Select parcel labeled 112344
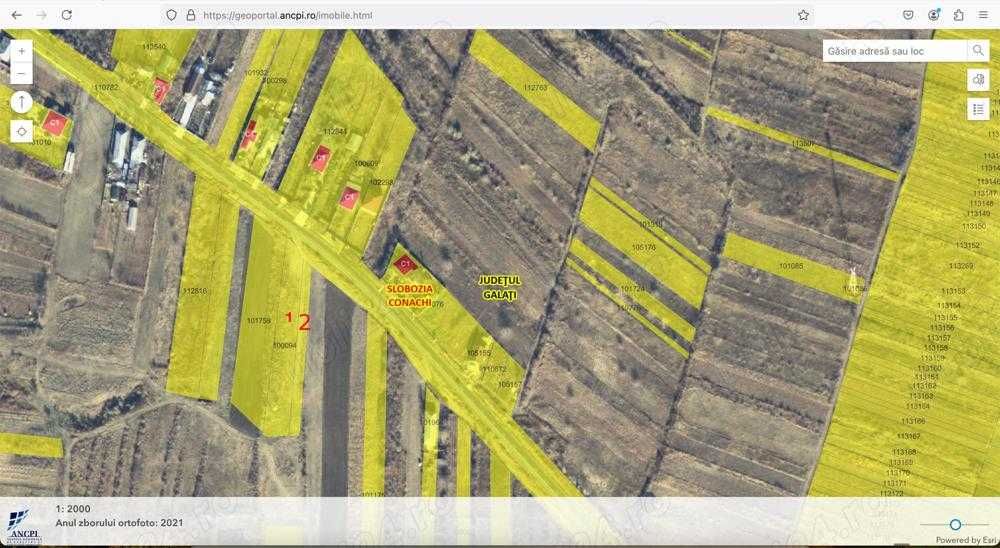The width and height of the screenshot is (1000, 548). (x=335, y=131)
